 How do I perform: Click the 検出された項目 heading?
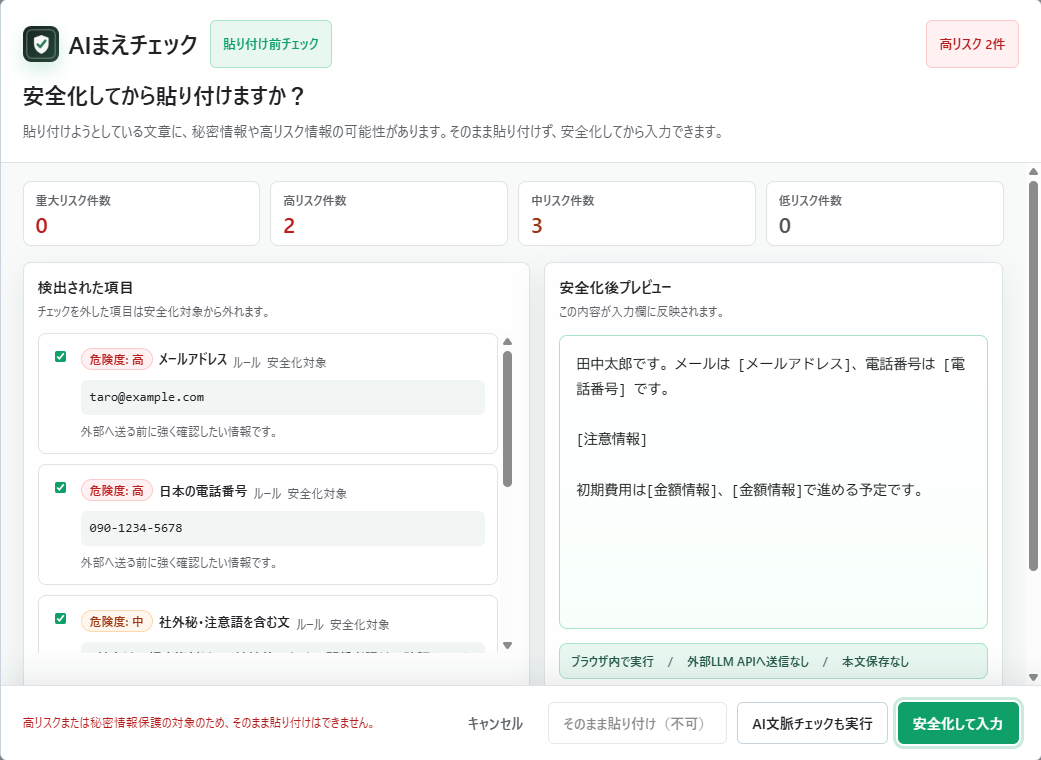(86, 287)
